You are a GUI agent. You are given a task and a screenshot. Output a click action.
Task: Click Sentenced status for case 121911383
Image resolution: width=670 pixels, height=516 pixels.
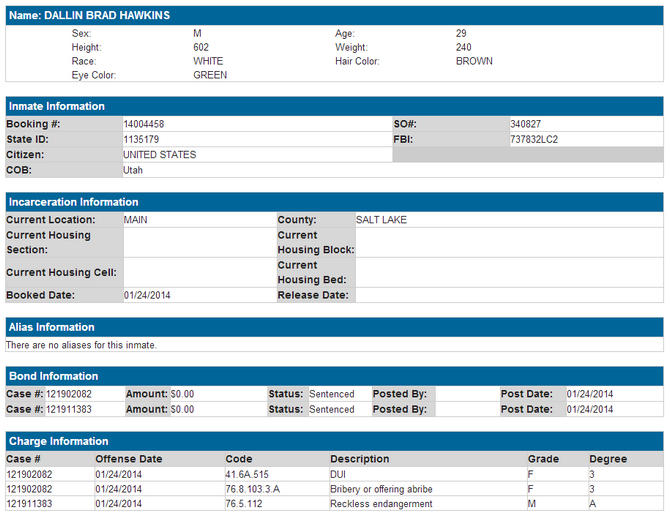tap(332, 410)
